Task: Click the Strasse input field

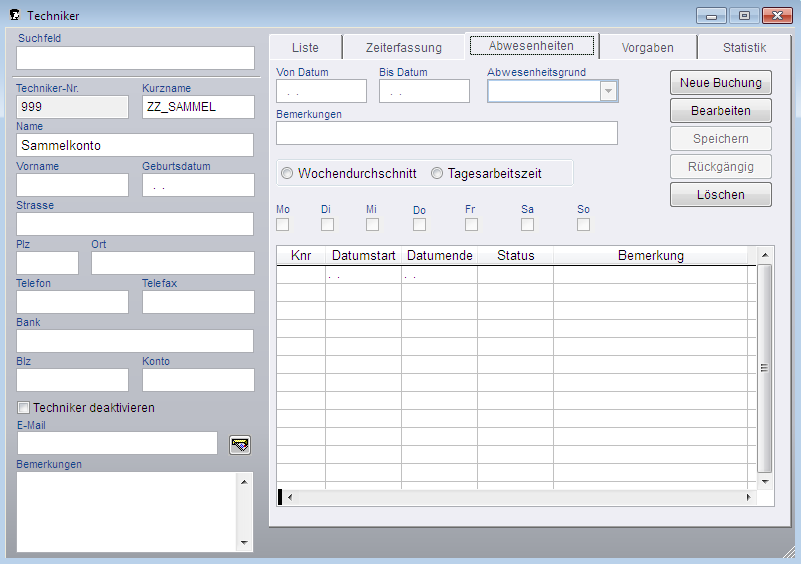Action: pyautogui.click(x=135, y=224)
